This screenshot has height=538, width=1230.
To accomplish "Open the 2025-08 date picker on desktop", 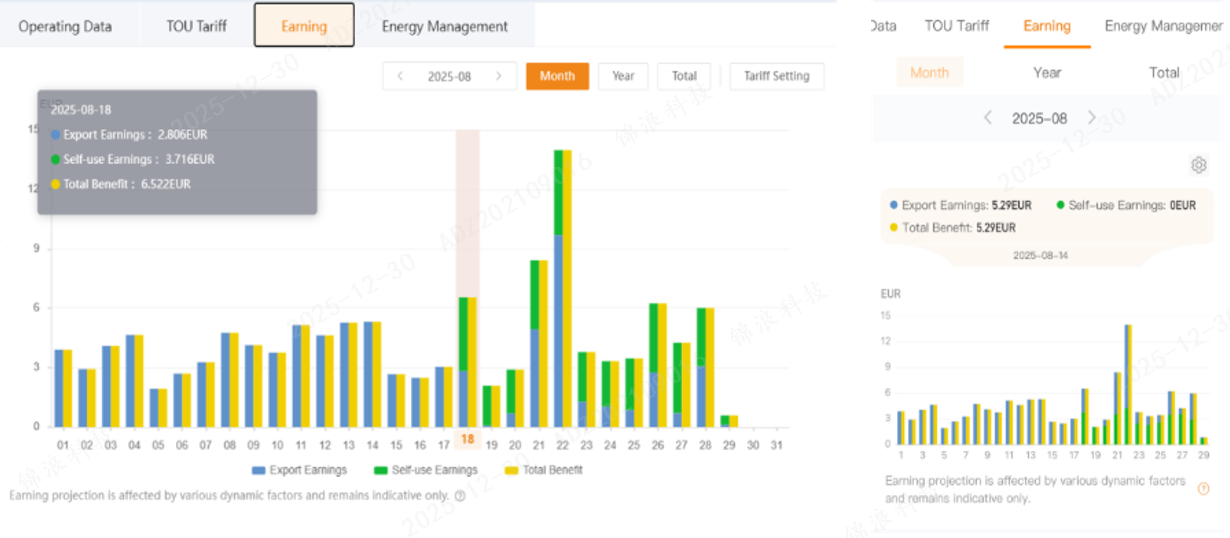I will pos(449,76).
